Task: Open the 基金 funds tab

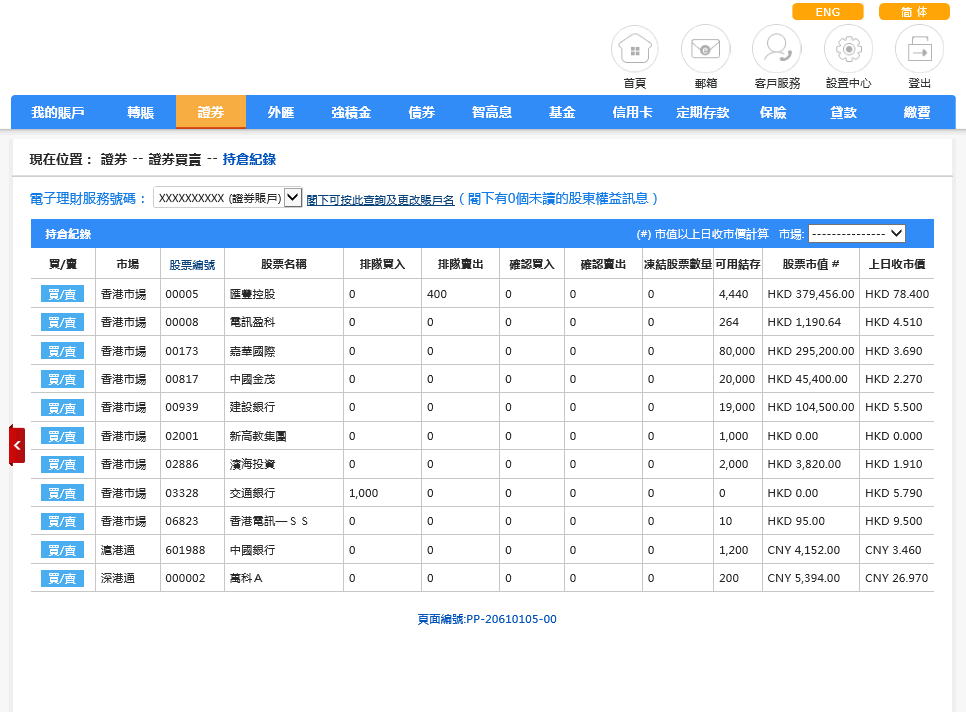Action: click(562, 113)
